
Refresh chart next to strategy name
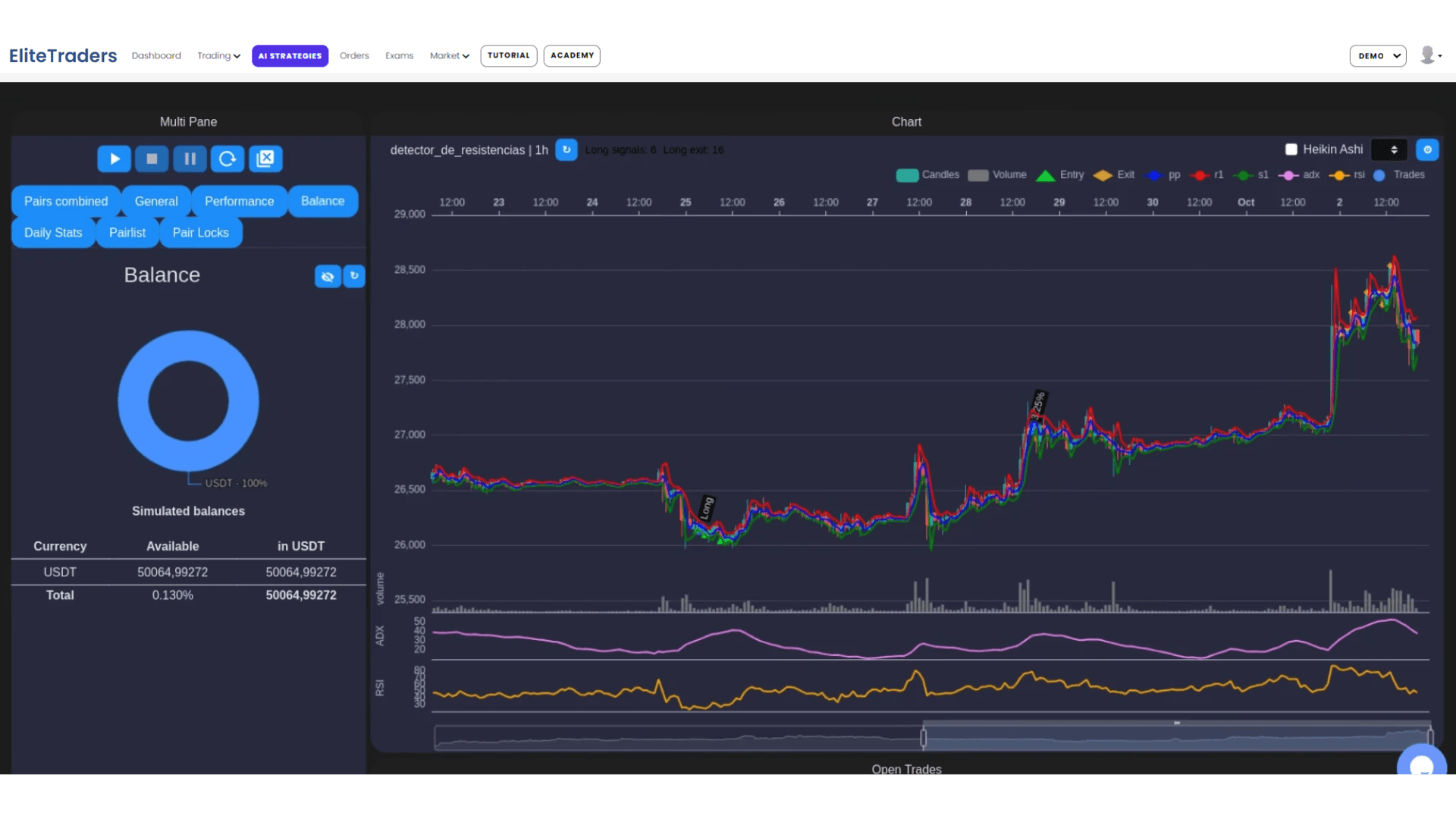pyautogui.click(x=566, y=150)
